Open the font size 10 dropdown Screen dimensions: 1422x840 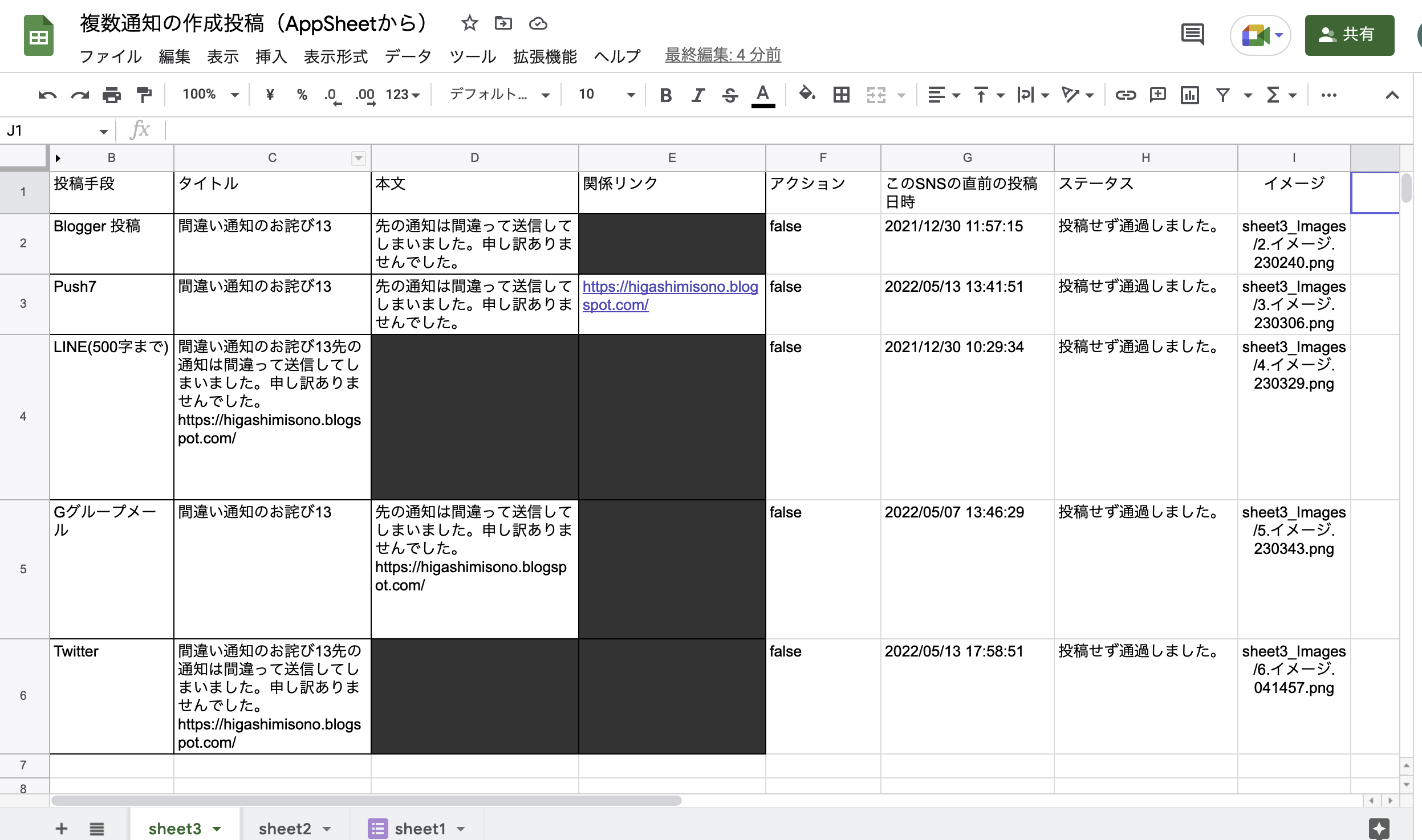coord(606,95)
